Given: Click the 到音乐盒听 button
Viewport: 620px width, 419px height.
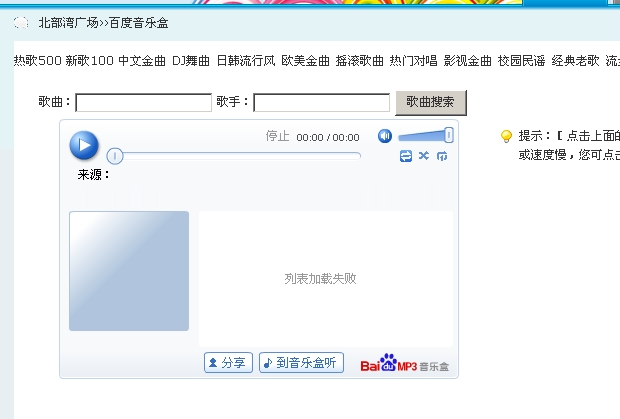Looking at the screenshot, I should (x=301, y=362).
